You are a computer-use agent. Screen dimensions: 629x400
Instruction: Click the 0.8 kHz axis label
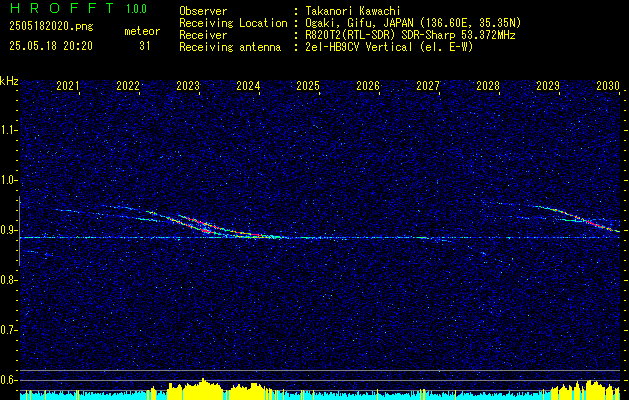9,280
